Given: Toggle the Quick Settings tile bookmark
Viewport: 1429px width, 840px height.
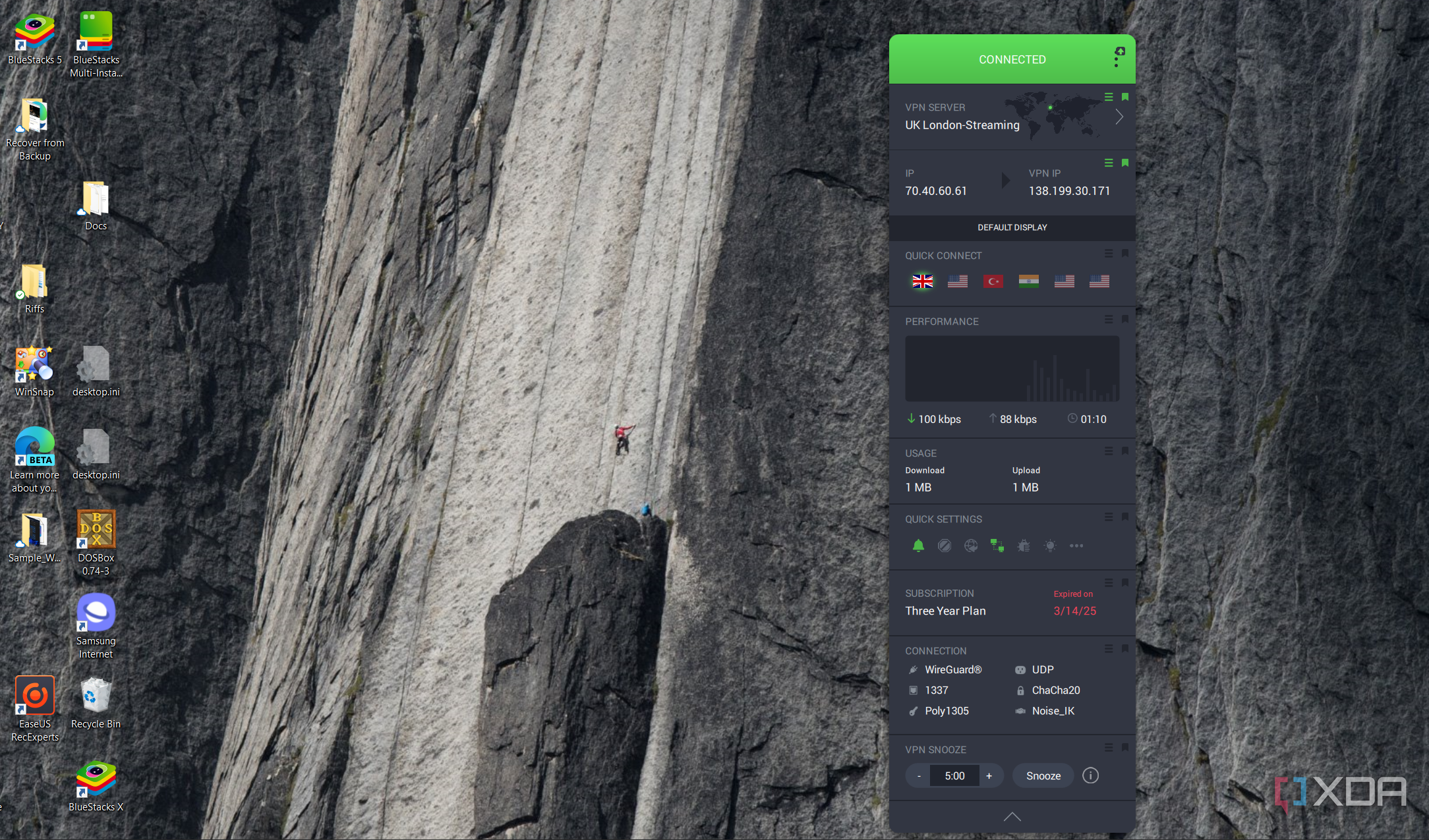Looking at the screenshot, I should (1125, 517).
